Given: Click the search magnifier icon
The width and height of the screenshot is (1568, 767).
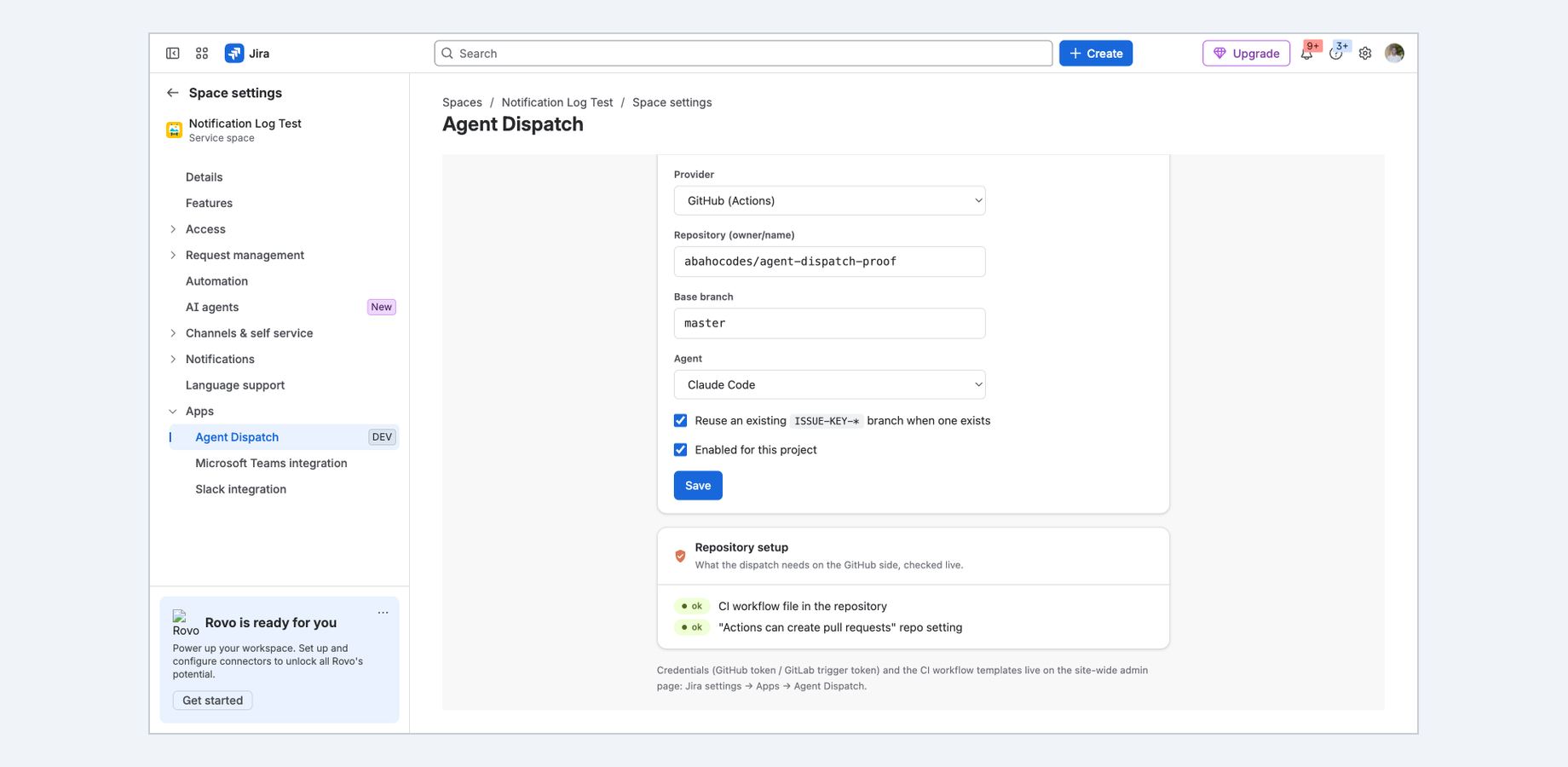Looking at the screenshot, I should [x=447, y=53].
